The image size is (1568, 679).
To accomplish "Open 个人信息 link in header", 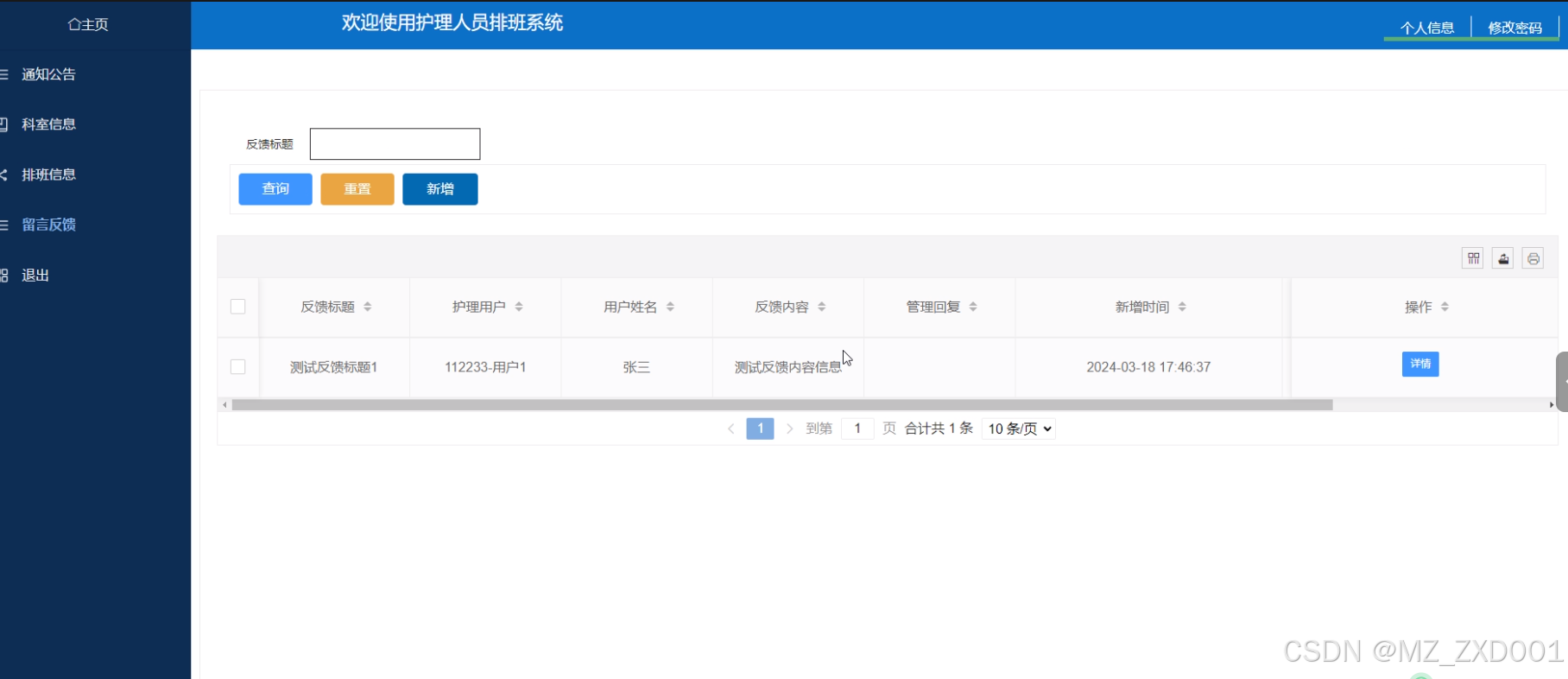I will (x=1427, y=28).
